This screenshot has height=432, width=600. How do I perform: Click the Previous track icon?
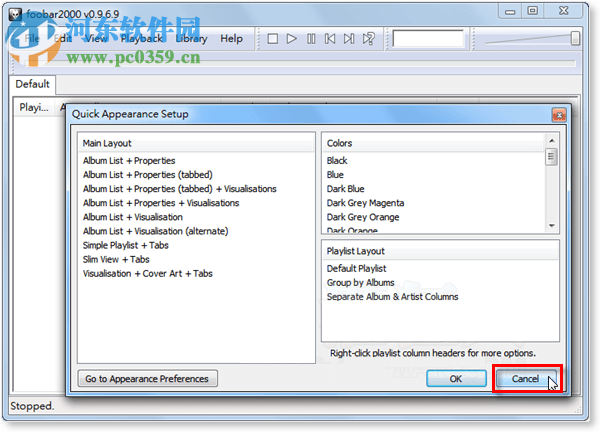tap(330, 39)
